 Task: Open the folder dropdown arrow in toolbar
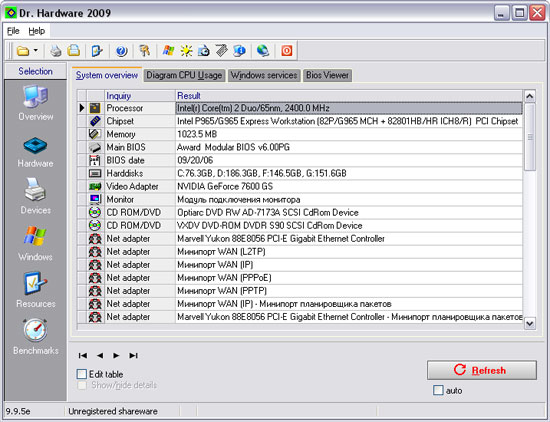click(x=36, y=51)
